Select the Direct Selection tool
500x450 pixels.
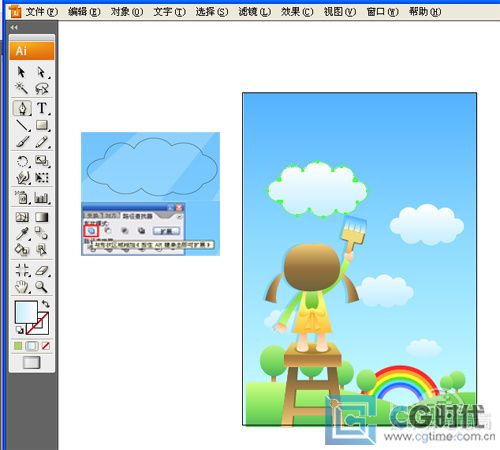click(x=42, y=72)
